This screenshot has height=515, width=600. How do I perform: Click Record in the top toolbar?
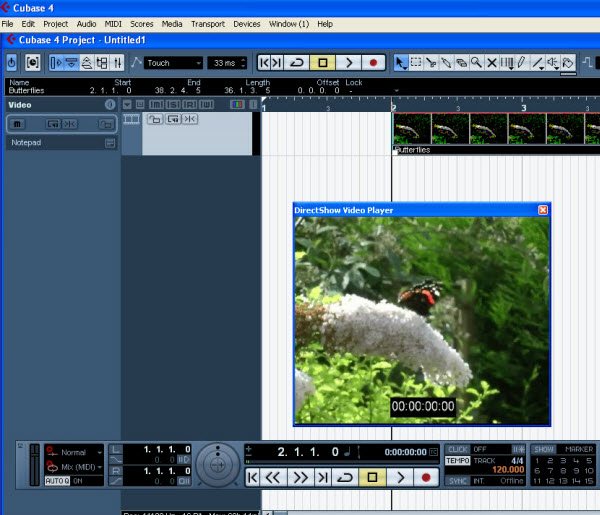[x=373, y=62]
